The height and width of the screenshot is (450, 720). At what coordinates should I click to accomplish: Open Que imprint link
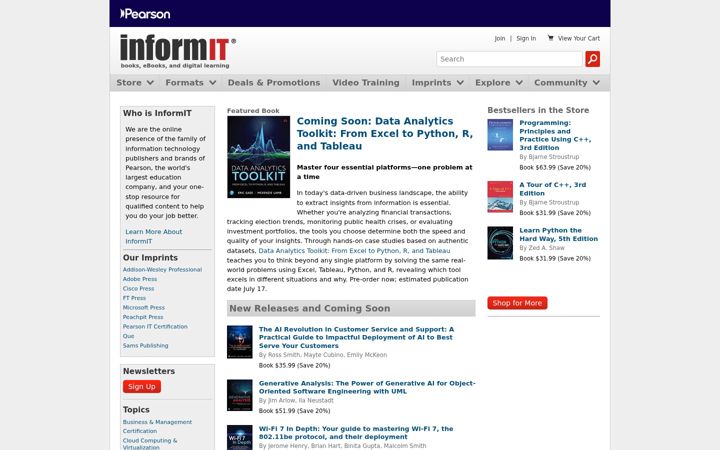[128, 336]
